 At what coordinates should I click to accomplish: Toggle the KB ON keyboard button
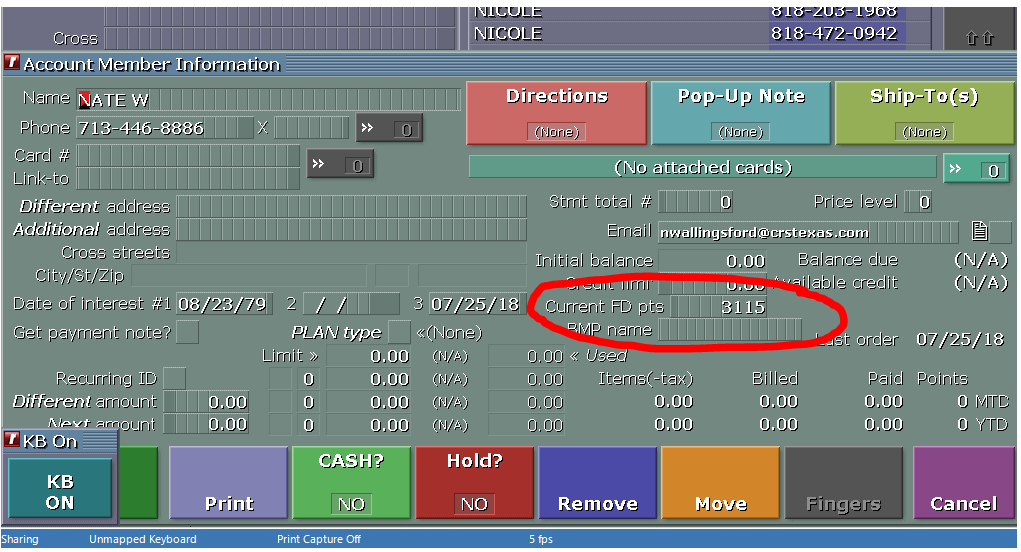point(60,488)
